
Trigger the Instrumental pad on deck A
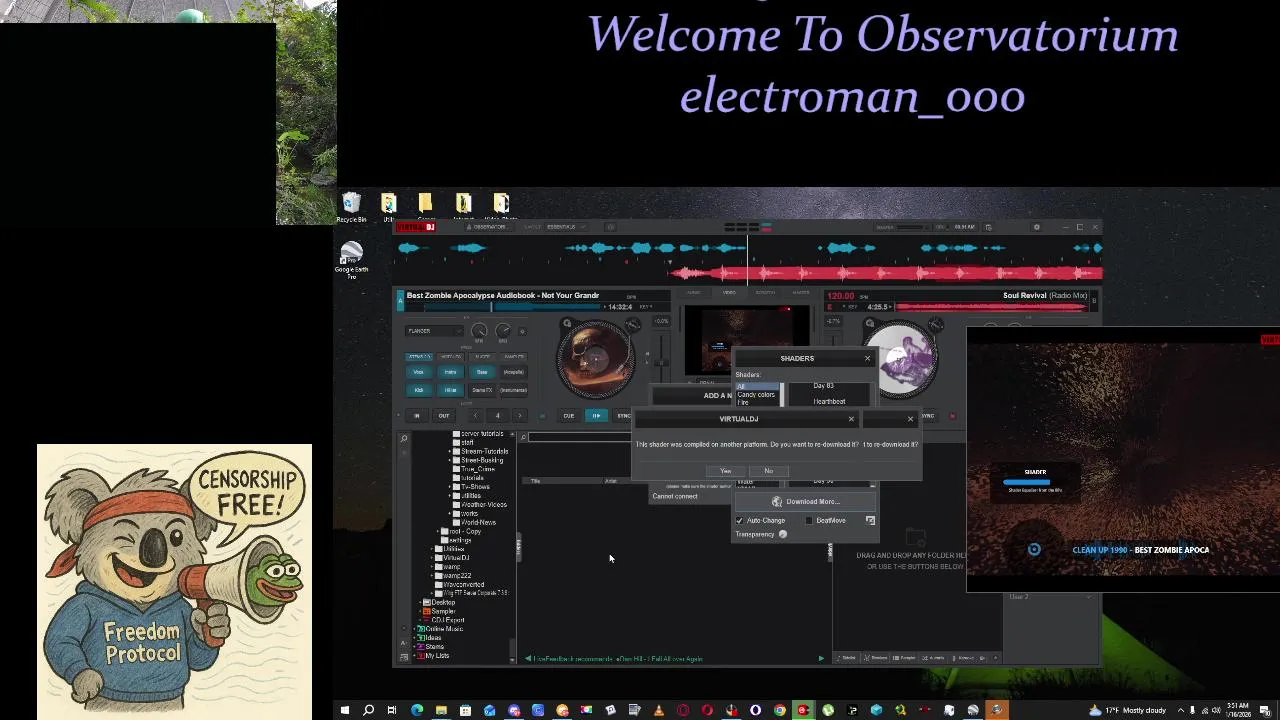point(513,390)
